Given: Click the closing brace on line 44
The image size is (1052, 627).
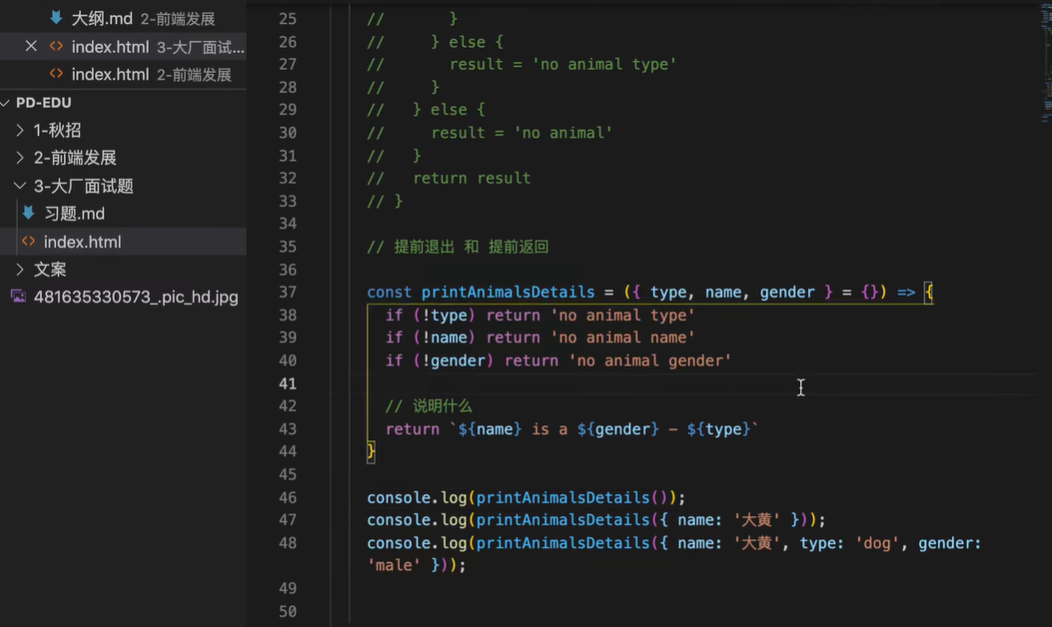Looking at the screenshot, I should (x=370, y=451).
